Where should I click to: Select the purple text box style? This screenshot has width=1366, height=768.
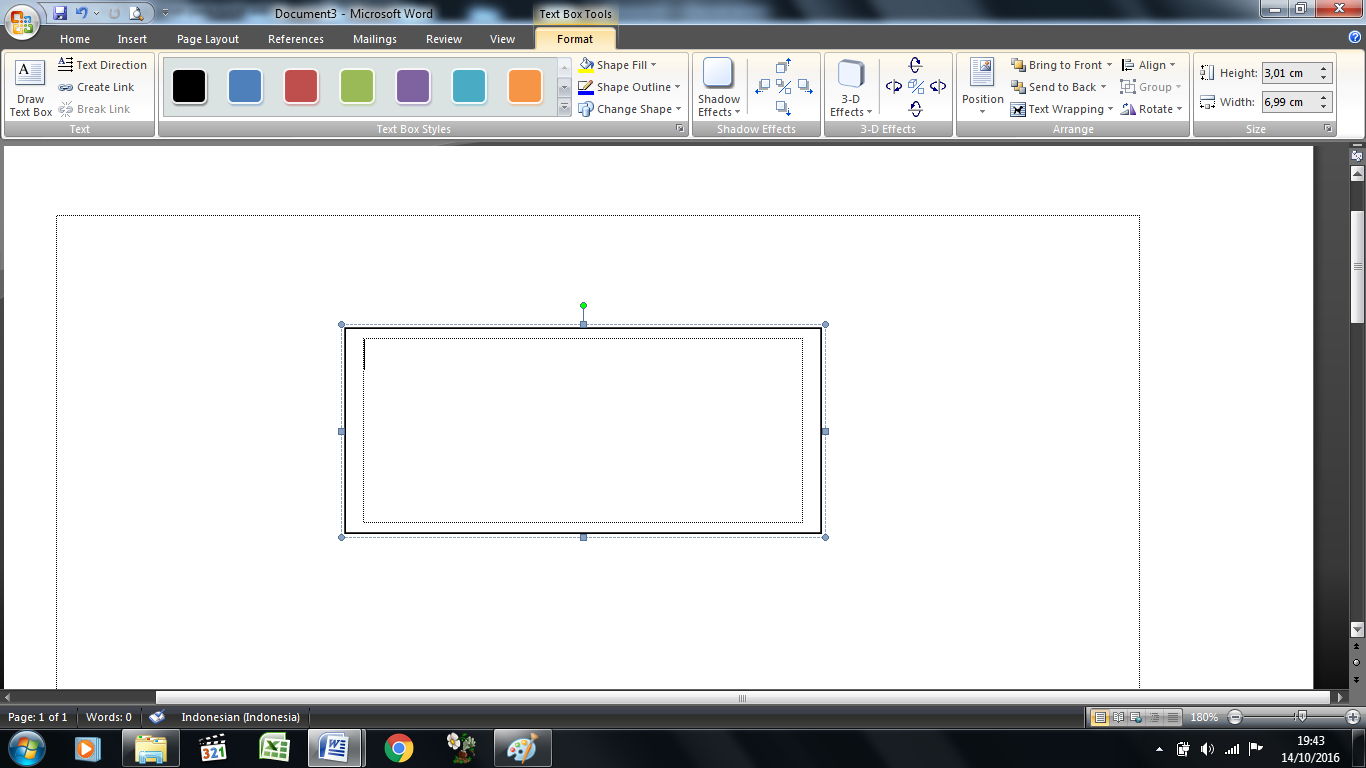coord(413,87)
